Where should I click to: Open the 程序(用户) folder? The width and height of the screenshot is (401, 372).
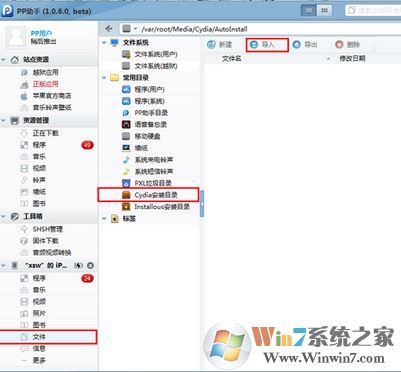pyautogui.click(x=150, y=89)
